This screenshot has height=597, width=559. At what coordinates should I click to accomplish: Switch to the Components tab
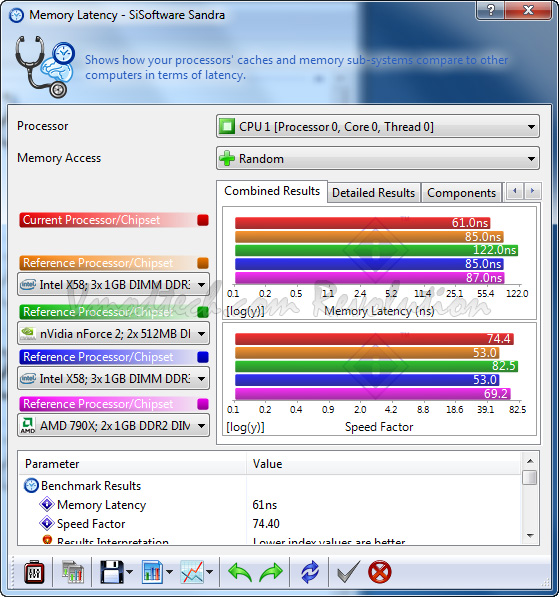pos(461,193)
